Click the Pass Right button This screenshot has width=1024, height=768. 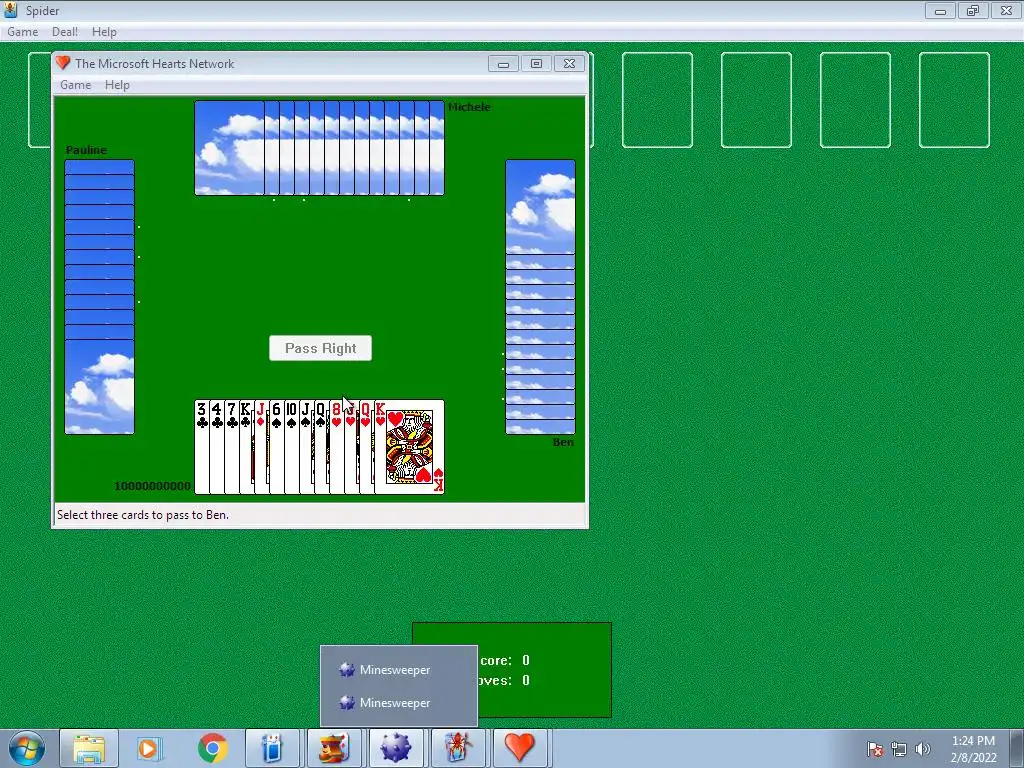tap(321, 348)
